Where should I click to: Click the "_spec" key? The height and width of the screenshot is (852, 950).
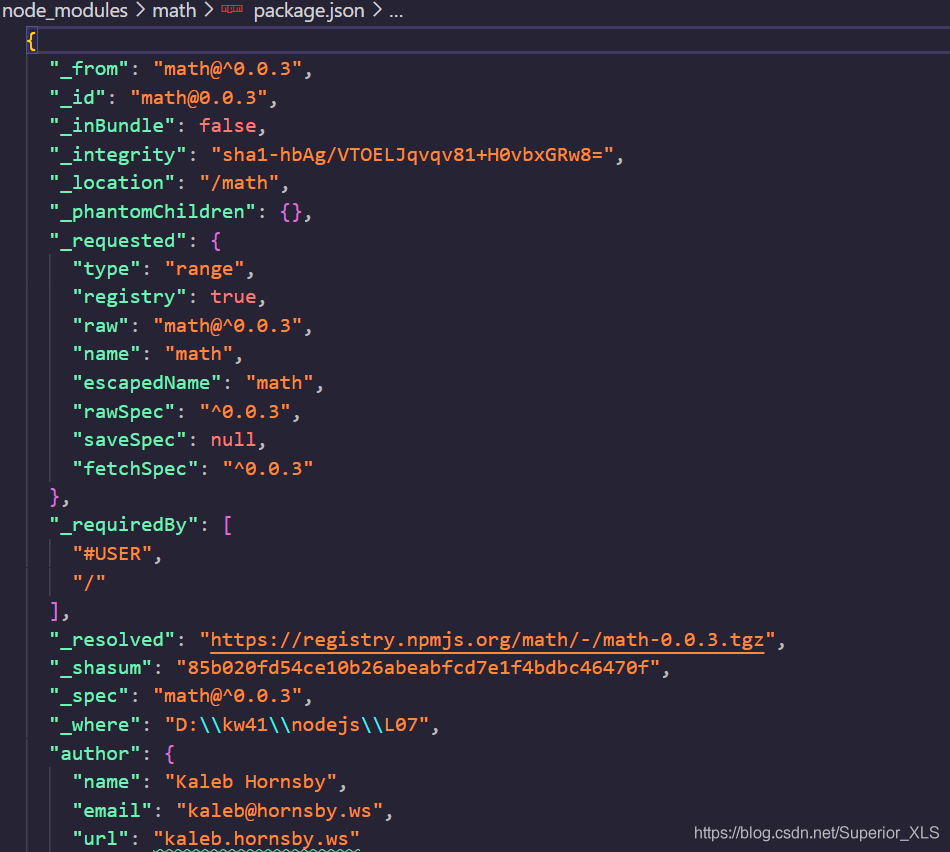[x=89, y=696]
